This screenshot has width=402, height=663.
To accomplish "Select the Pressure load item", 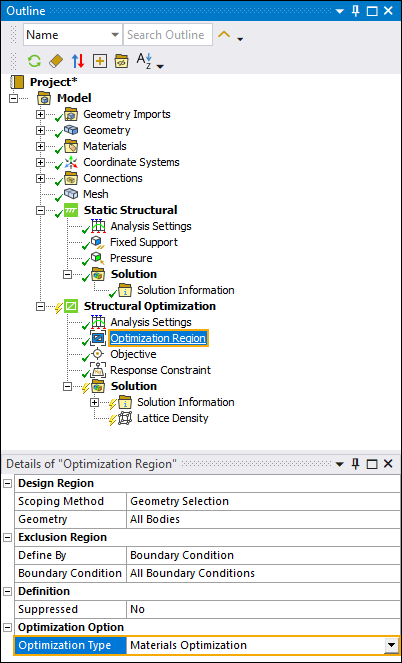I will (x=131, y=258).
